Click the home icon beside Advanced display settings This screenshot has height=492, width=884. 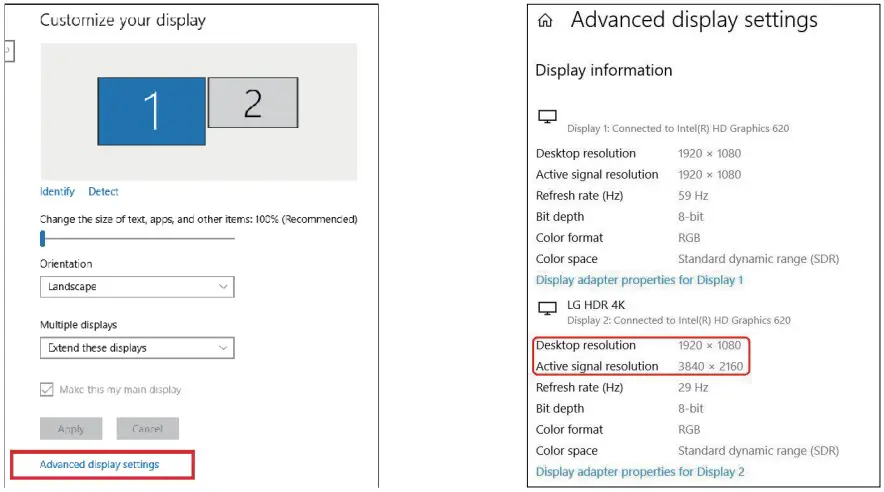tap(545, 21)
